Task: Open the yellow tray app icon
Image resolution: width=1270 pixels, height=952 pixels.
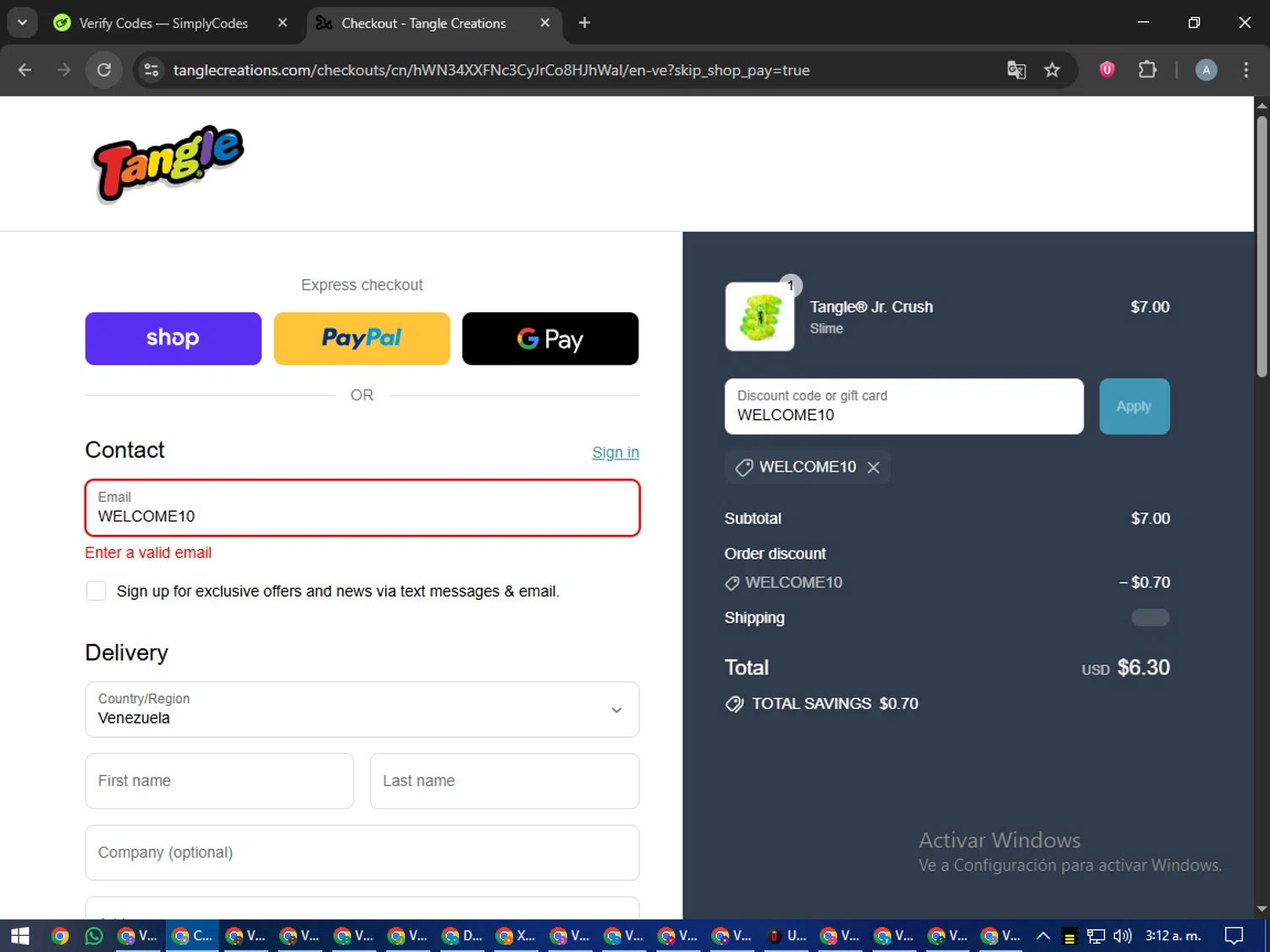Action: click(1069, 937)
